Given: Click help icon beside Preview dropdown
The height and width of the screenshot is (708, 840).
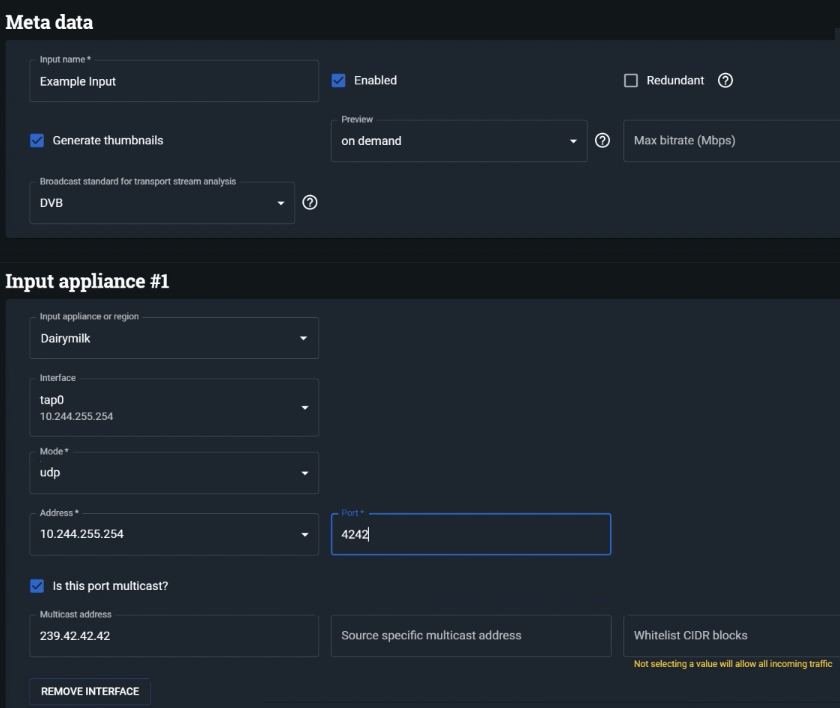Looking at the screenshot, I should [x=602, y=141].
